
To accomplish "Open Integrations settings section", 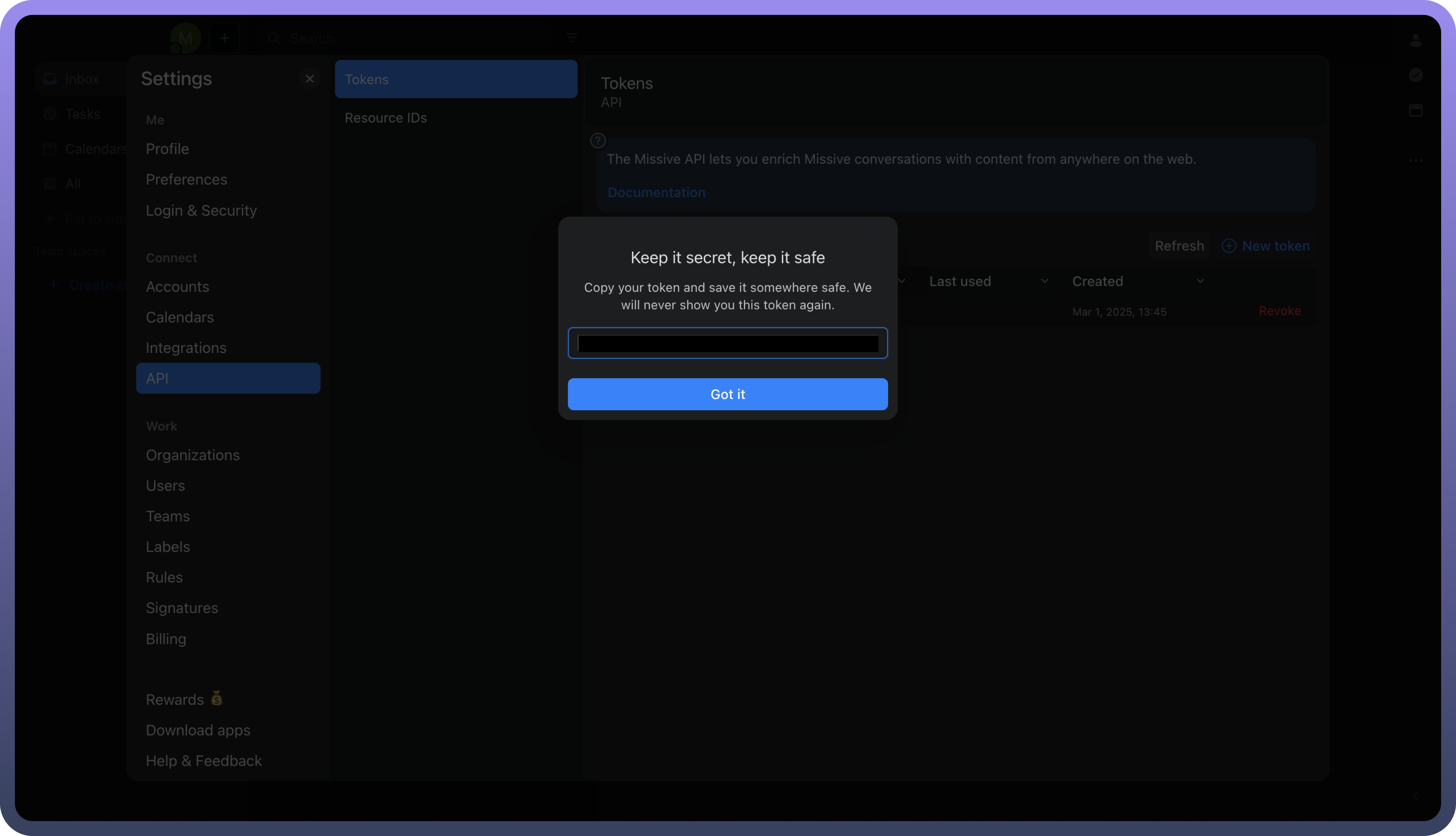I will coord(186,348).
